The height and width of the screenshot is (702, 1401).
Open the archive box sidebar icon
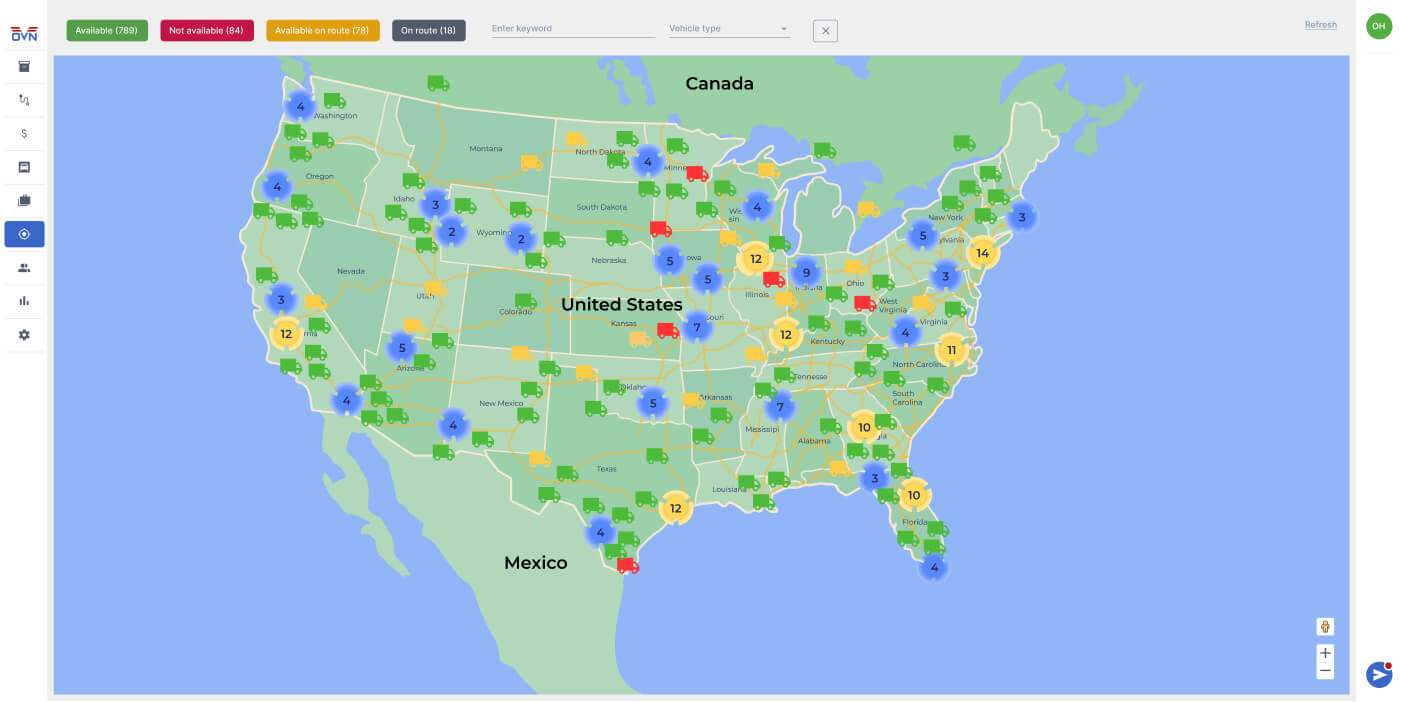24,67
